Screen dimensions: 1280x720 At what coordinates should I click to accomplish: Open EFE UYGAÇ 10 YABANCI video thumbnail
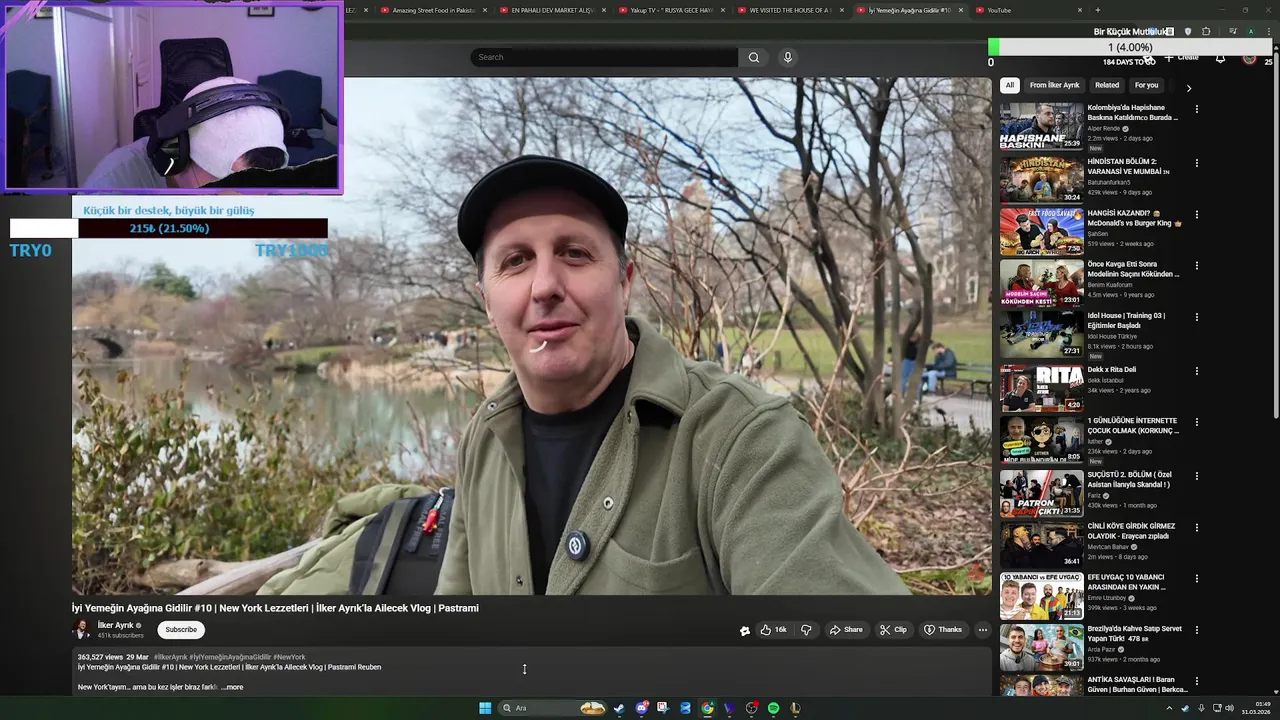point(1041,596)
